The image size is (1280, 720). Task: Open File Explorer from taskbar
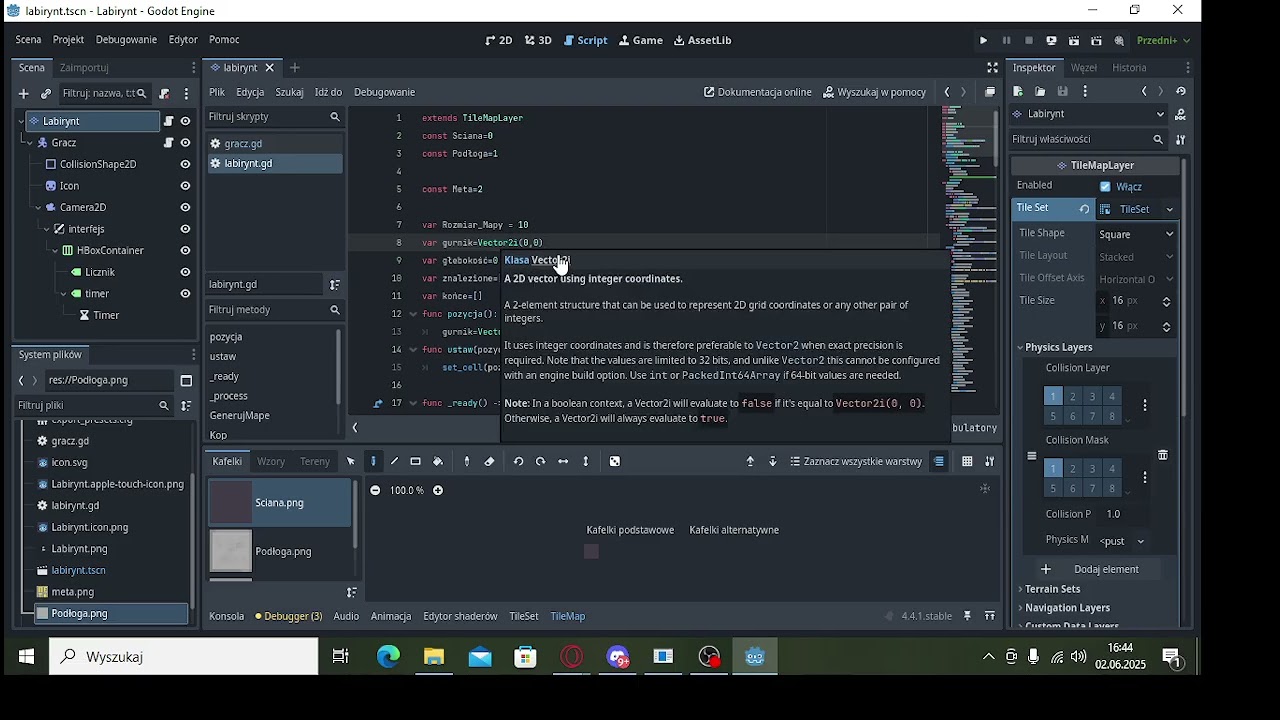434,657
